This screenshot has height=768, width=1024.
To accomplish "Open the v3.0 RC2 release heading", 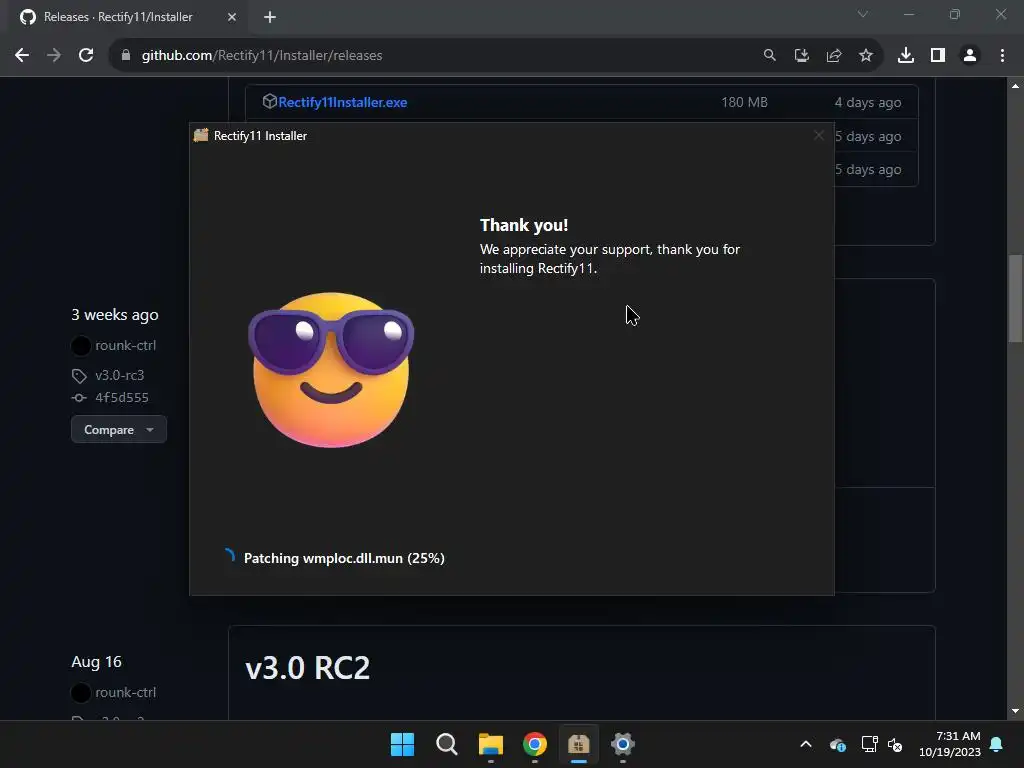I will click(x=308, y=667).
